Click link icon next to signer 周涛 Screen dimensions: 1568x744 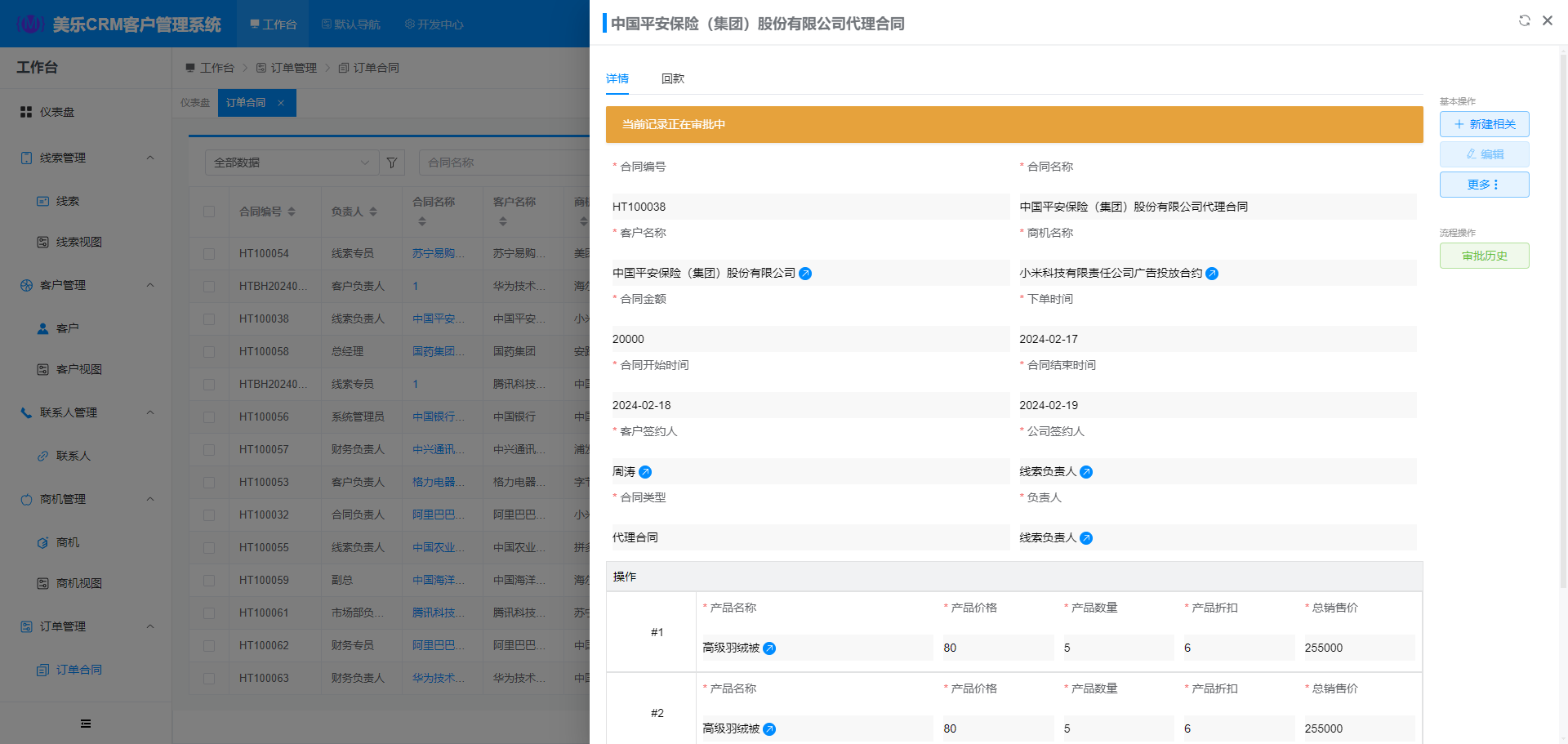[x=645, y=472]
